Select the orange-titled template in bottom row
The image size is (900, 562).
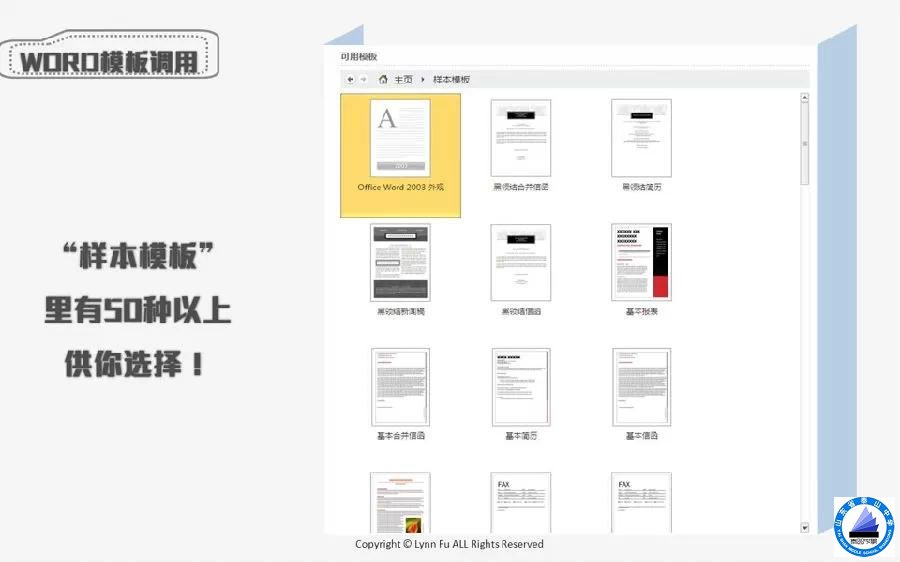click(x=400, y=503)
